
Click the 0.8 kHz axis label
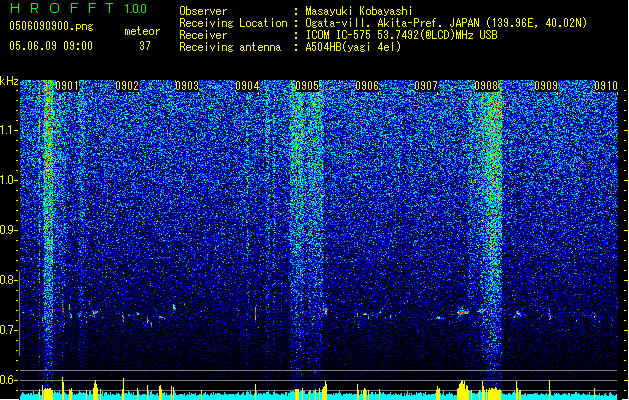(x=9, y=280)
